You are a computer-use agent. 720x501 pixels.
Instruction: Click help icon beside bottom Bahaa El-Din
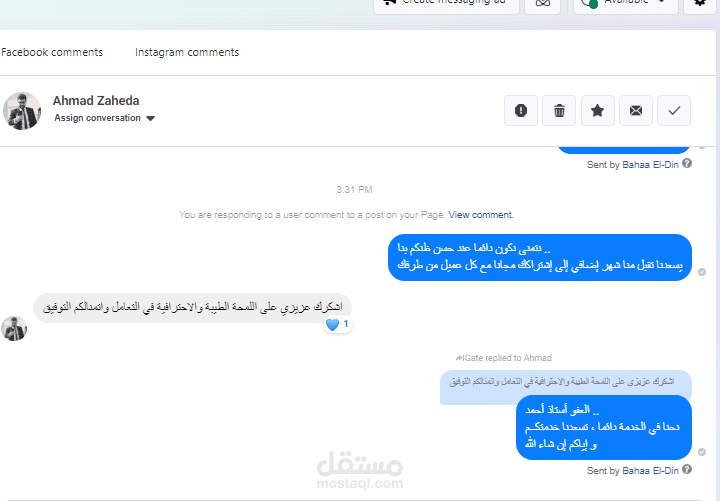click(x=687, y=469)
